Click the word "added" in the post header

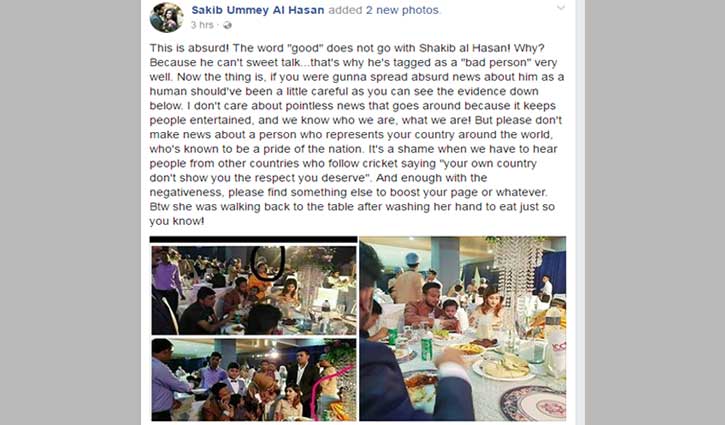[345, 10]
